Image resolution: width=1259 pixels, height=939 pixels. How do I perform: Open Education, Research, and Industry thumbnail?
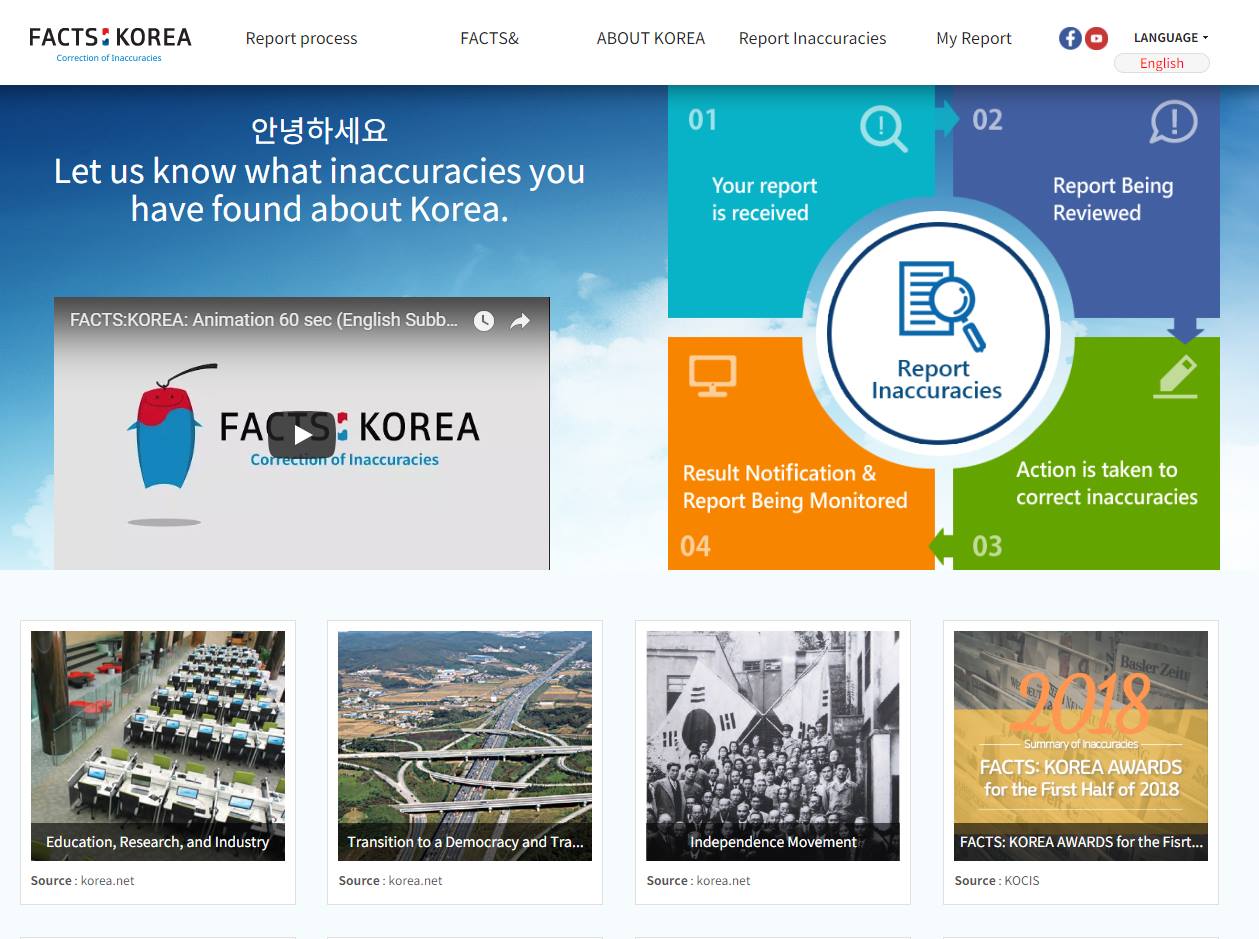[x=158, y=746]
